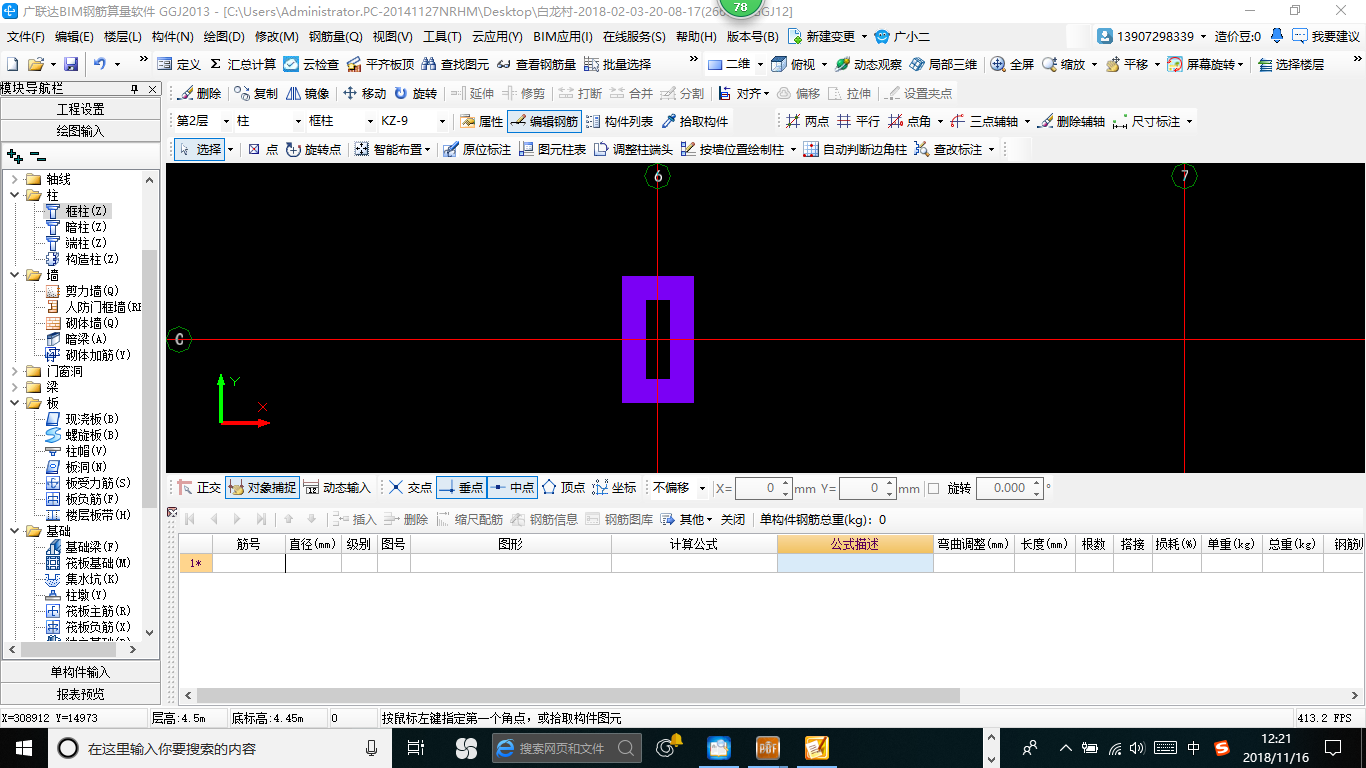Select the 镜像 mirror tool
The image size is (1366, 768).
pos(307,94)
